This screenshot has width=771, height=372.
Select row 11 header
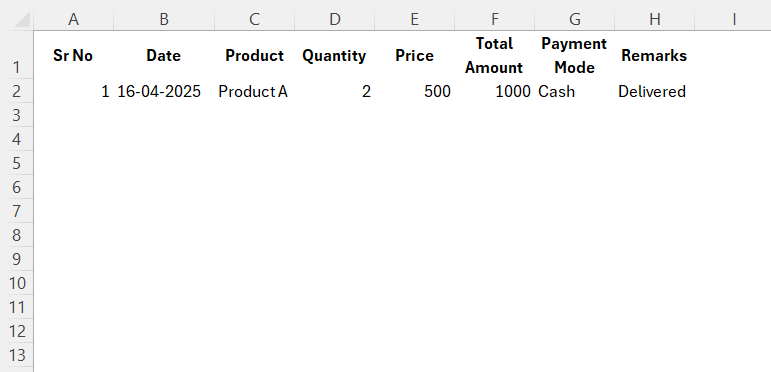17,308
